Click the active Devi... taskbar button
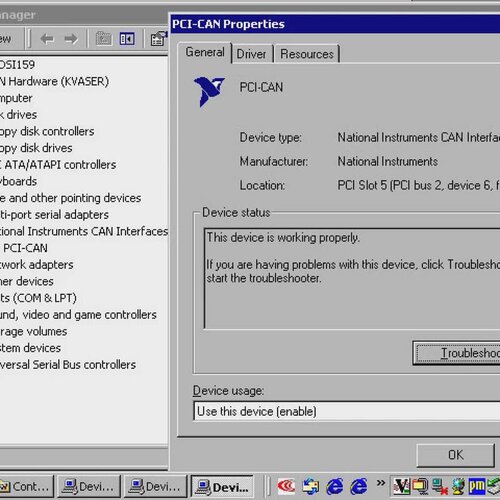 pyautogui.click(x=222, y=487)
